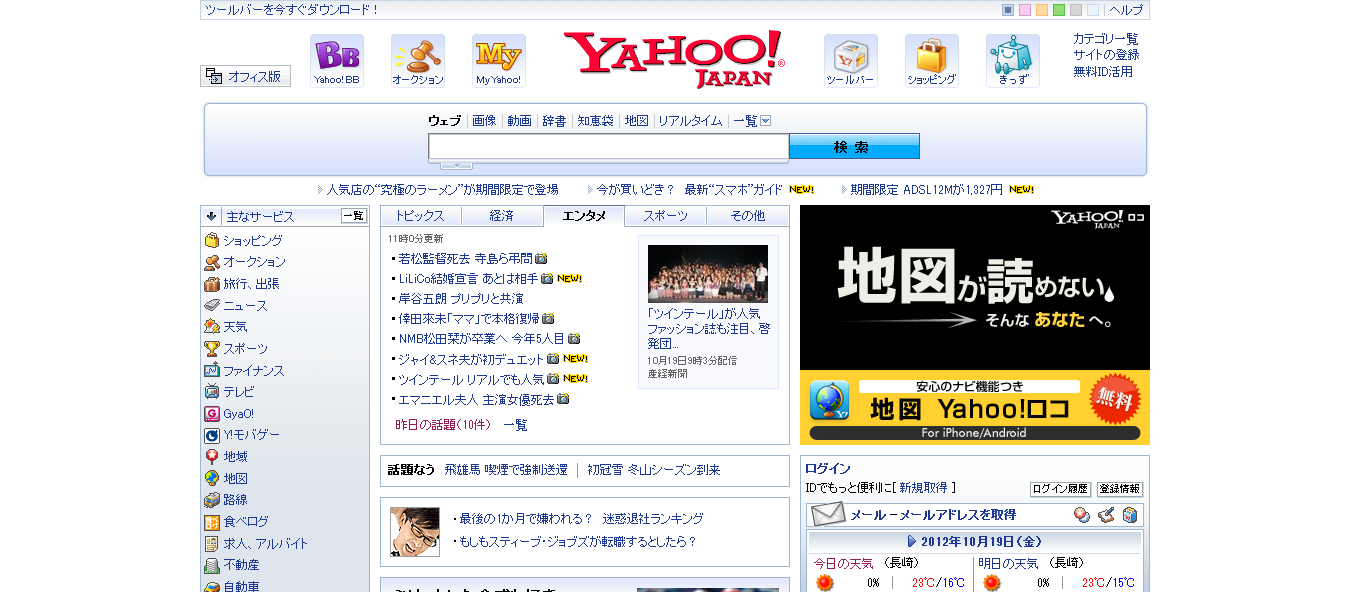Expand the date header triangle for 2012年10月19日
This screenshot has width=1349, height=592.
(x=911, y=542)
